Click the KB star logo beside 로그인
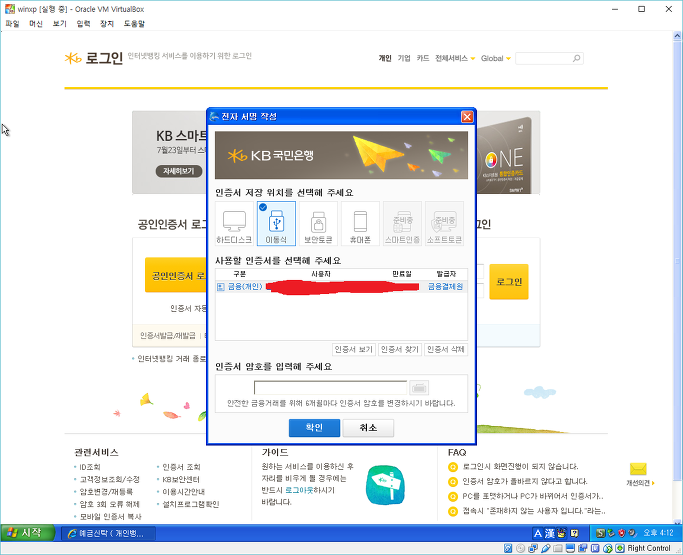The height and width of the screenshot is (555, 683). tap(73, 58)
